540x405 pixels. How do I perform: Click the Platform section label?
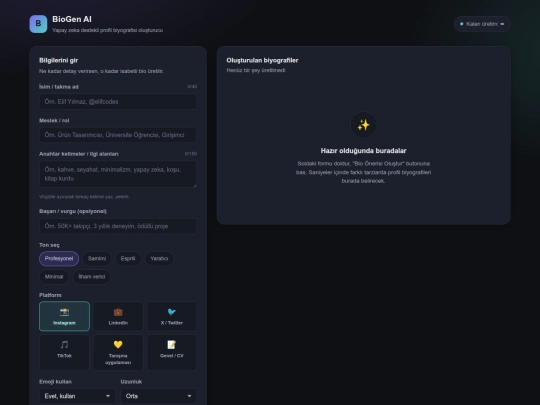(x=50, y=295)
